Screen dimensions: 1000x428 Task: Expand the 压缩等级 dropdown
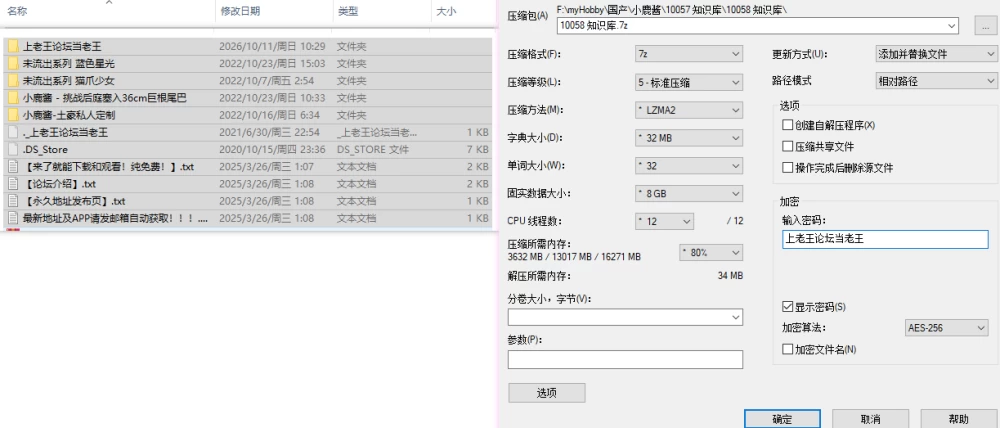coord(689,82)
